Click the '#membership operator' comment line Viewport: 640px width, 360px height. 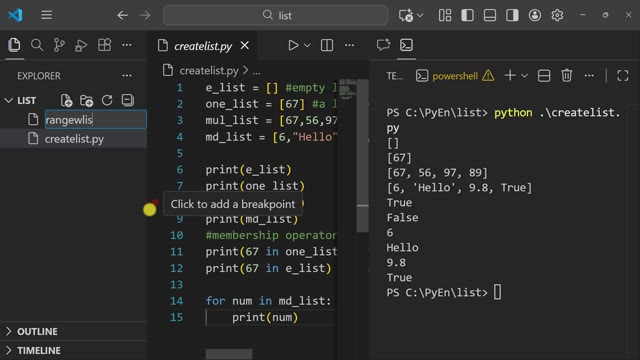click(x=271, y=235)
